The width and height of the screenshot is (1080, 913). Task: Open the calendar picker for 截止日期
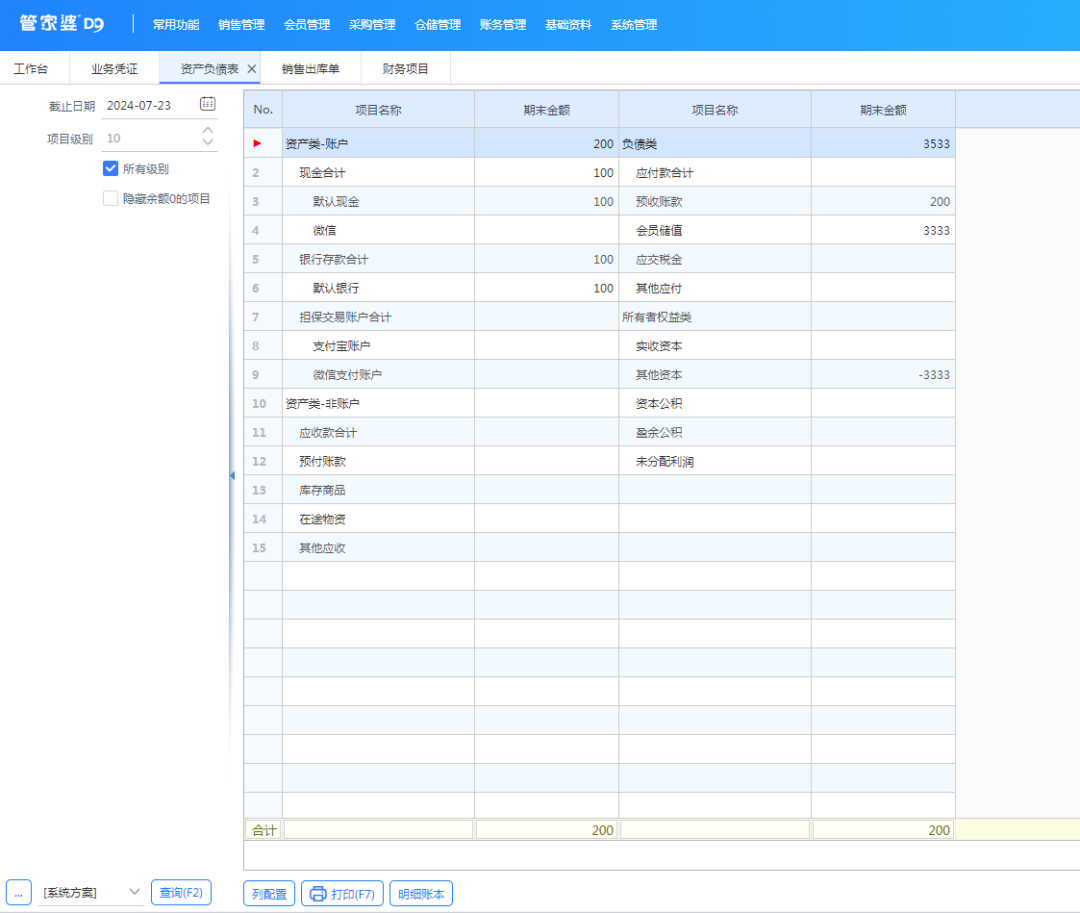[207, 104]
